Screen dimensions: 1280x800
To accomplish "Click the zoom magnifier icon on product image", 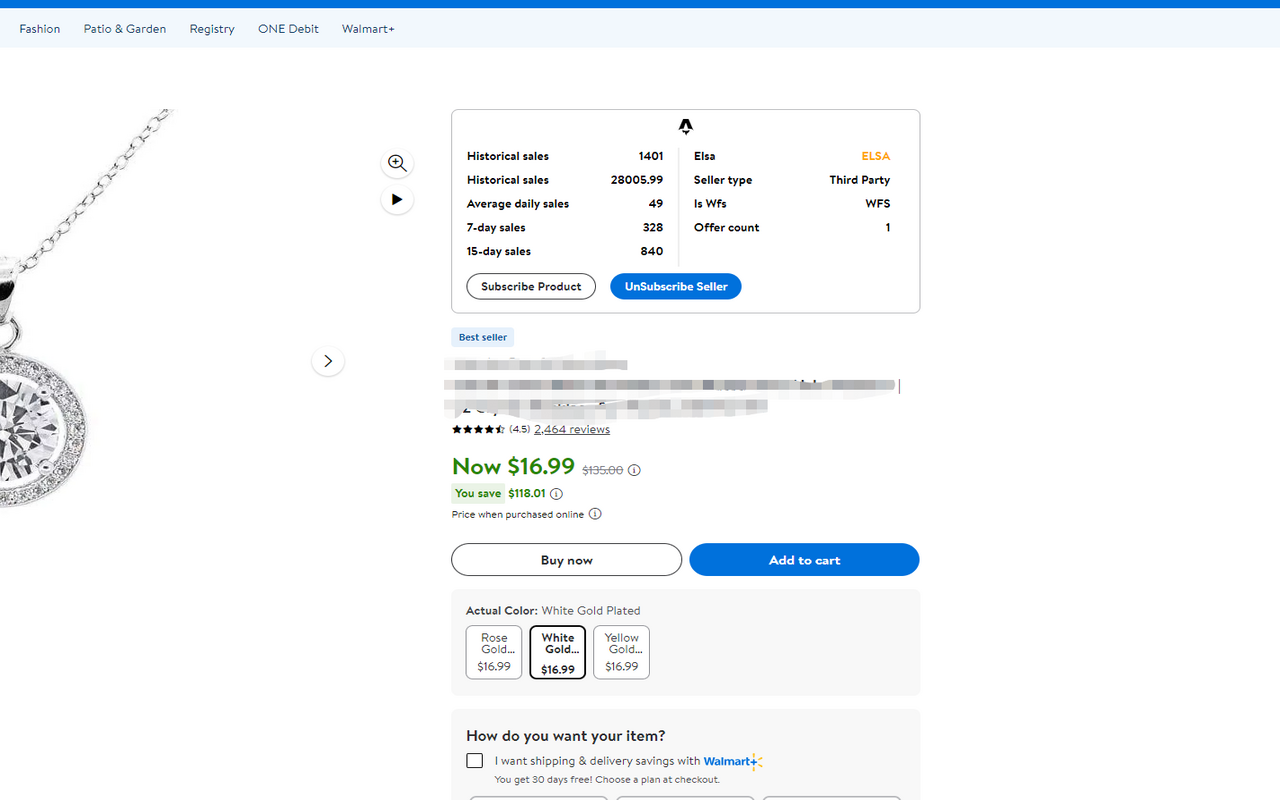I will pyautogui.click(x=397, y=163).
